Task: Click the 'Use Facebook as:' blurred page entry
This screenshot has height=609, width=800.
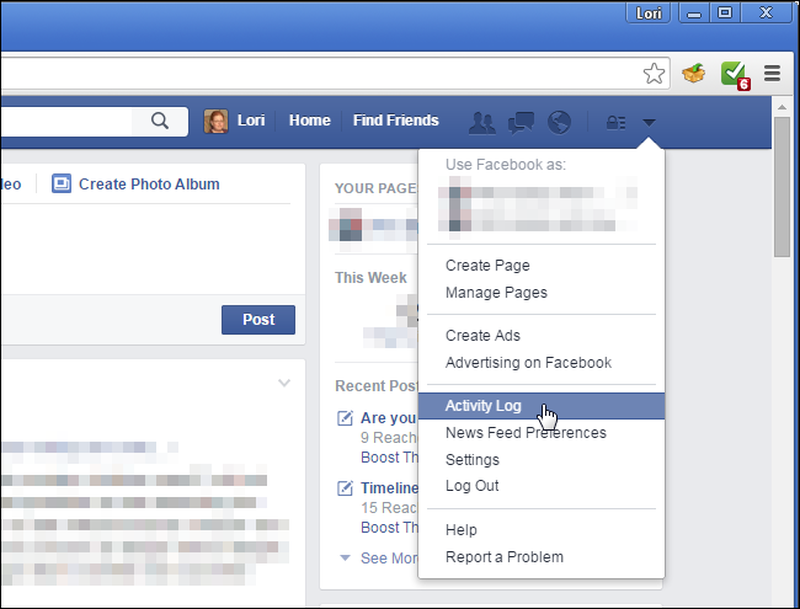Action: click(x=538, y=207)
